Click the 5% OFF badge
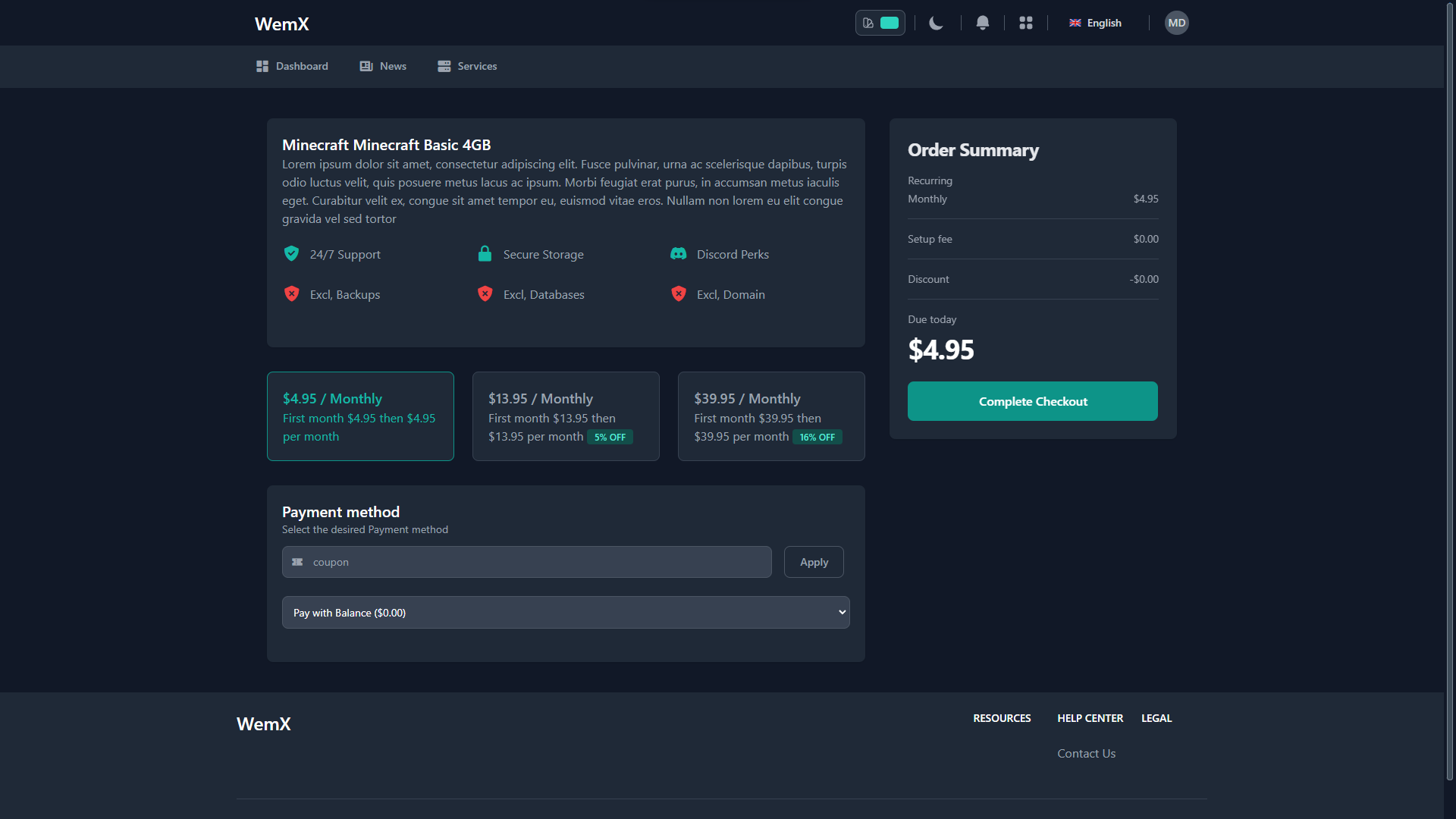Viewport: 1456px width, 819px height. click(x=610, y=438)
